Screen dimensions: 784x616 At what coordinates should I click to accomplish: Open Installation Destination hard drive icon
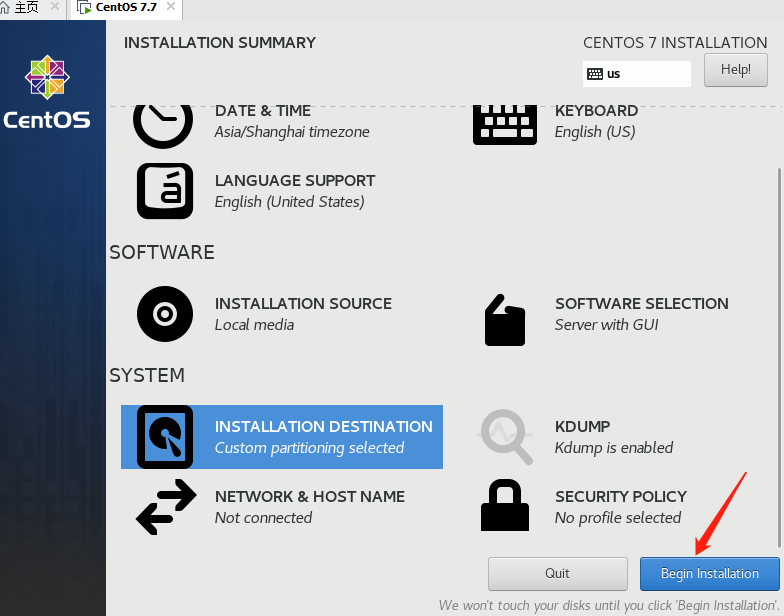coord(165,437)
